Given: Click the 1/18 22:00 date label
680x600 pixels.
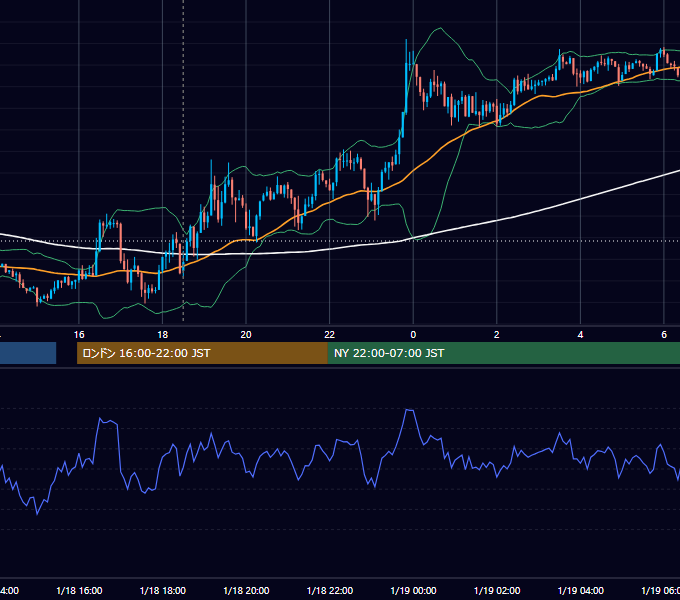Looking at the screenshot, I should point(330,590).
